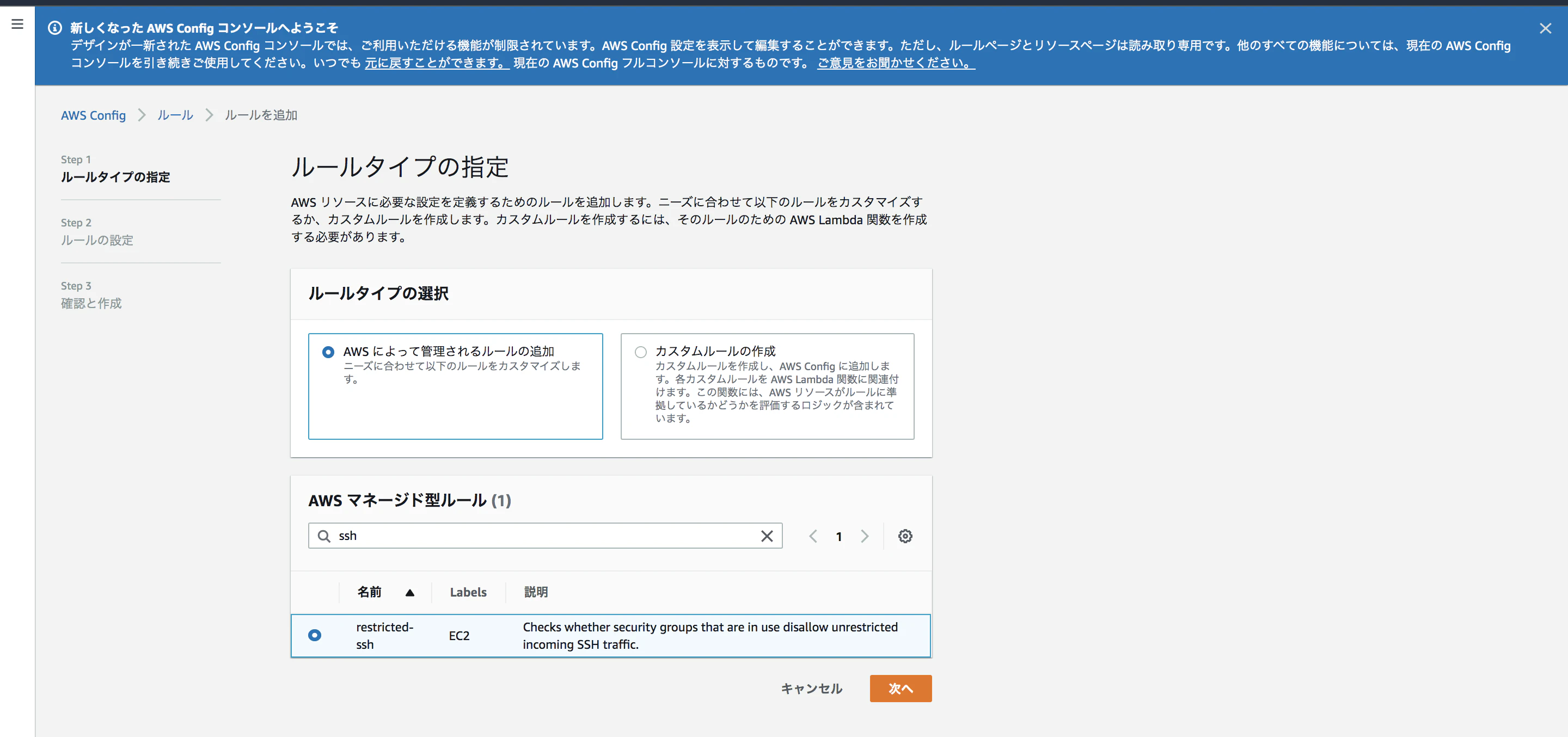Screen dimensions: 1568x737
Task: Focus the ssh rule search field
Action: (x=545, y=536)
